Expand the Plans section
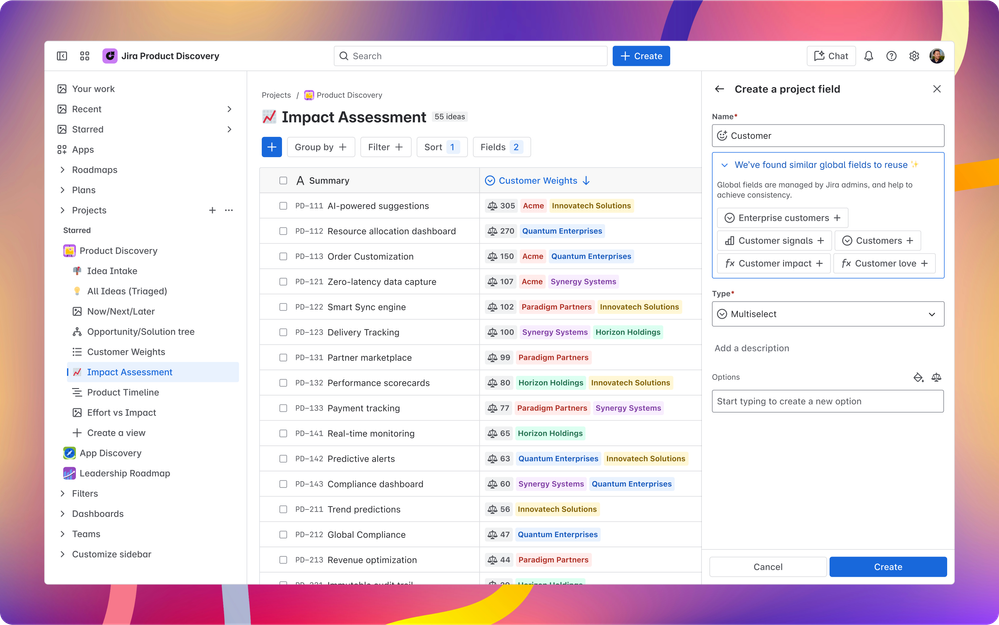The height and width of the screenshot is (625, 999). coord(62,190)
